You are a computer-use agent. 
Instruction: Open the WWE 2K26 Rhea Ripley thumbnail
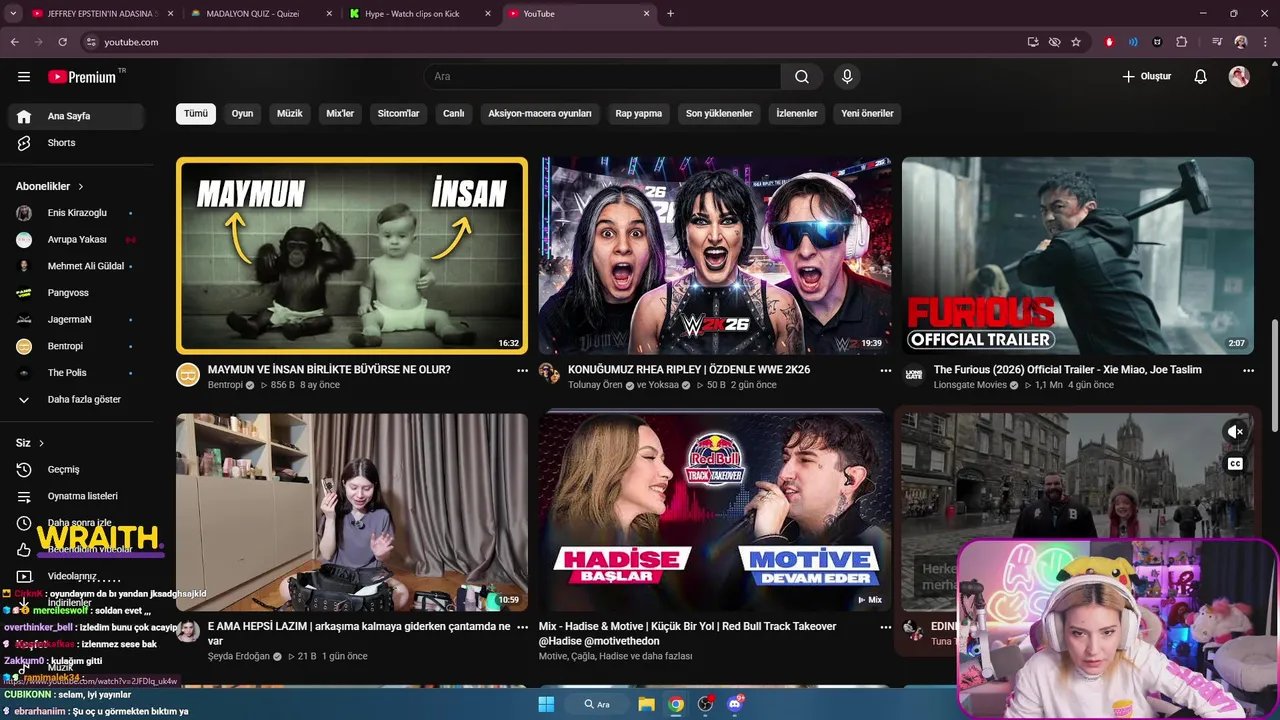coord(715,256)
